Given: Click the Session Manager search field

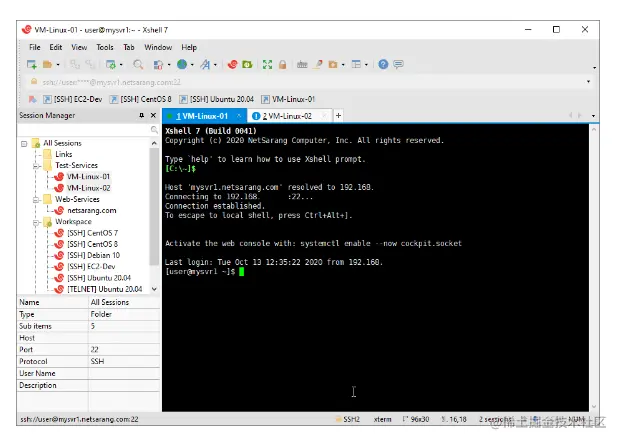Looking at the screenshot, I should [x=84, y=129].
